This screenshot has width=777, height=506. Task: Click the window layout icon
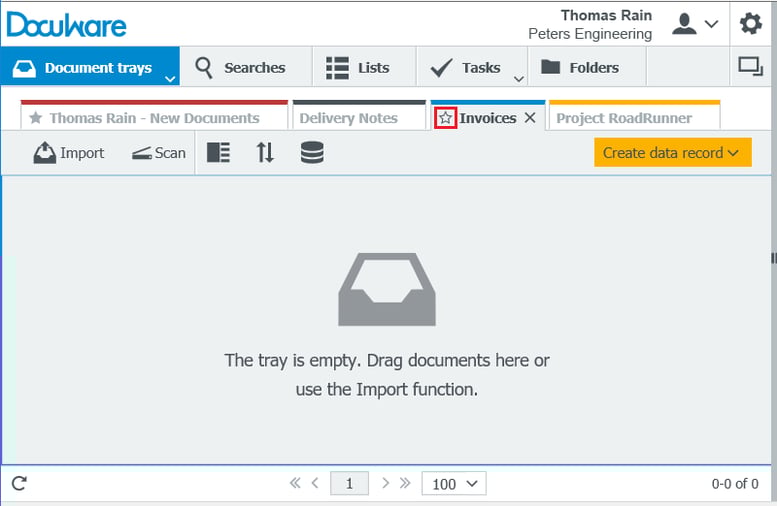750,67
